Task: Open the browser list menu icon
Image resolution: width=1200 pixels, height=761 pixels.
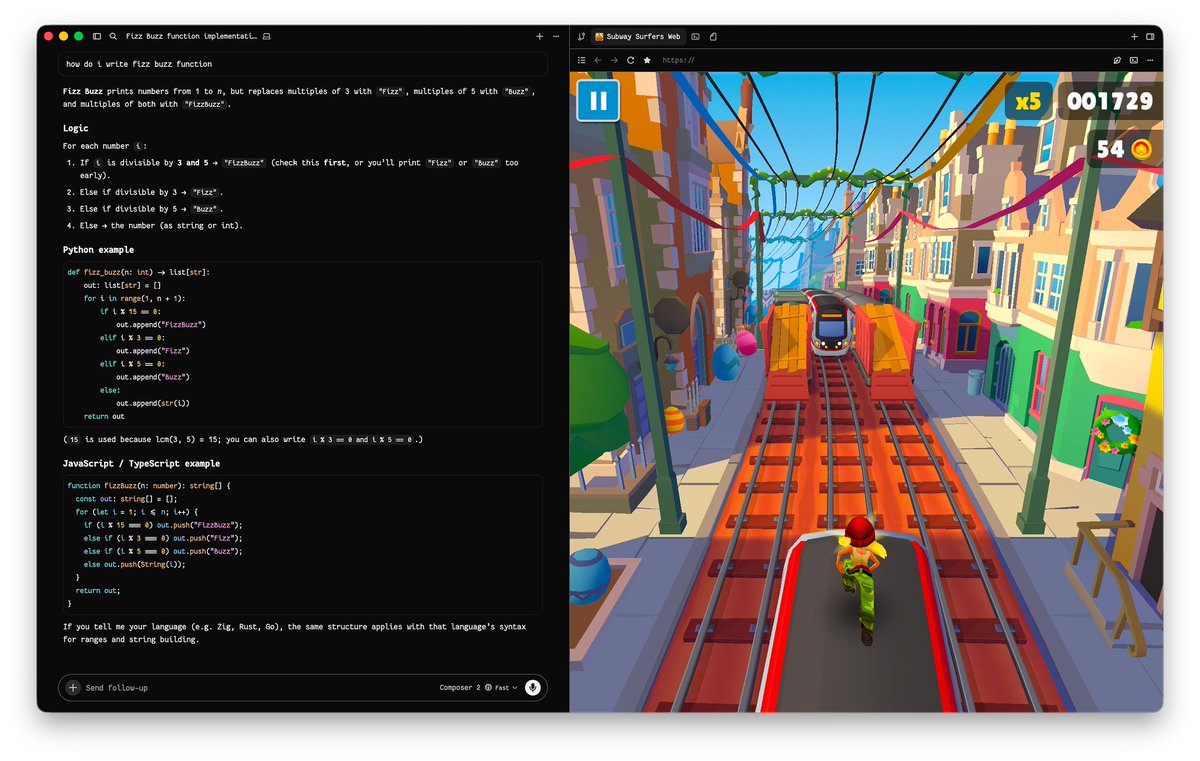Action: pyautogui.click(x=581, y=60)
